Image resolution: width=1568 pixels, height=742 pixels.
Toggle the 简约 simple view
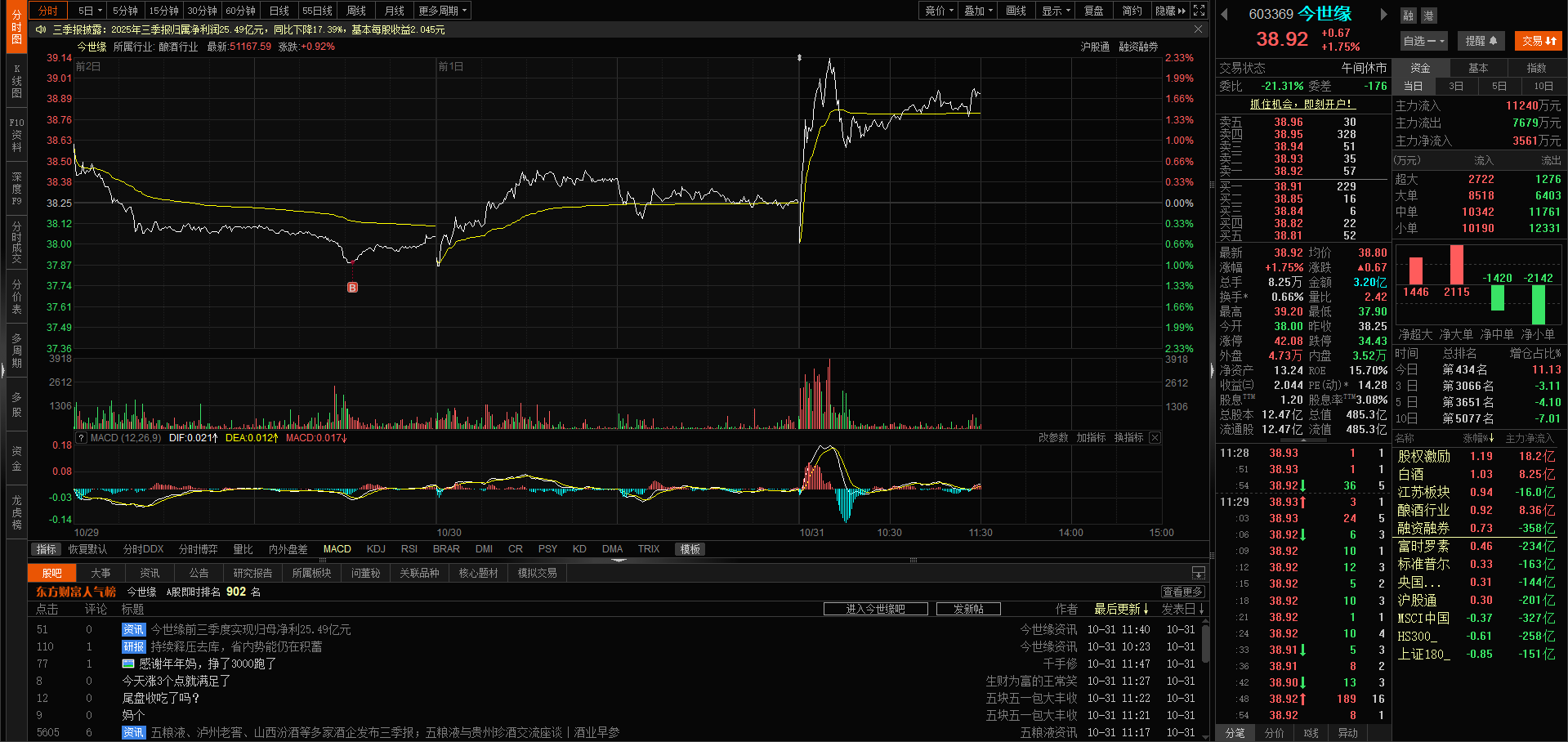(1132, 11)
